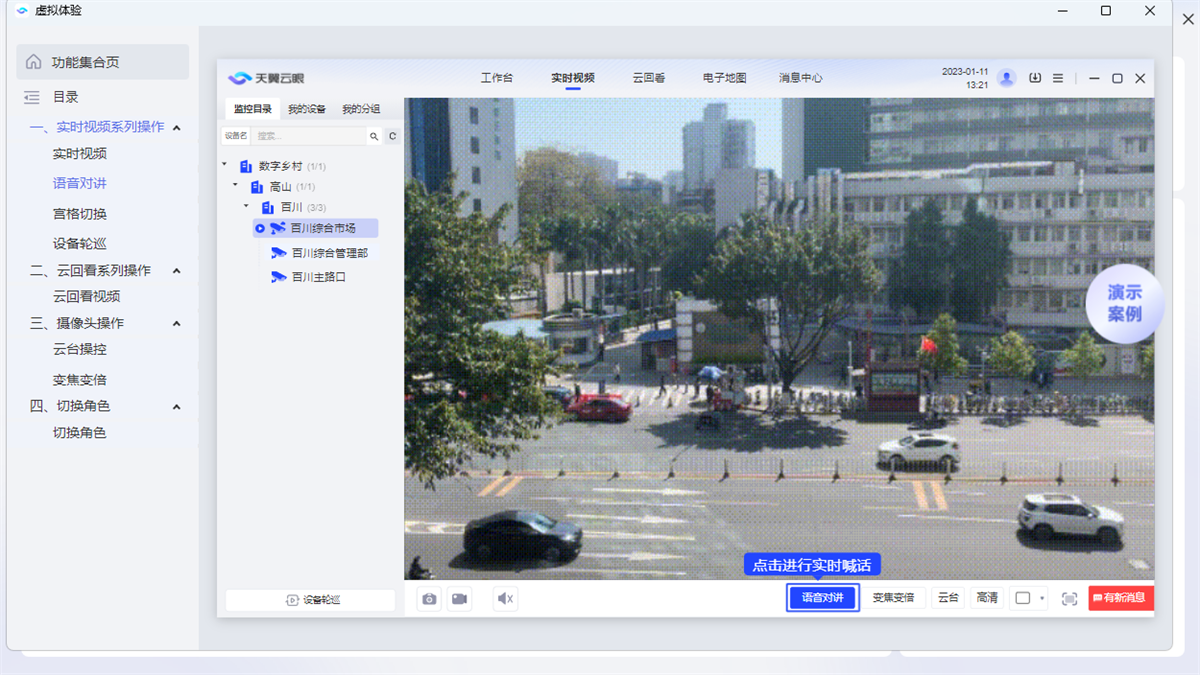Screen dimensions: 1200x675
Task: Click the device search input field
Action: tap(308, 136)
